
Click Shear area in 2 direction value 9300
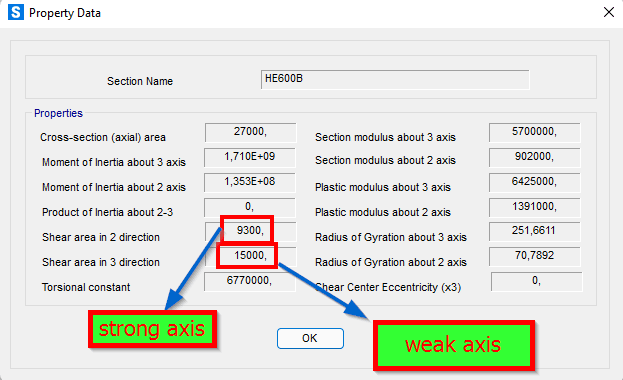(250, 231)
